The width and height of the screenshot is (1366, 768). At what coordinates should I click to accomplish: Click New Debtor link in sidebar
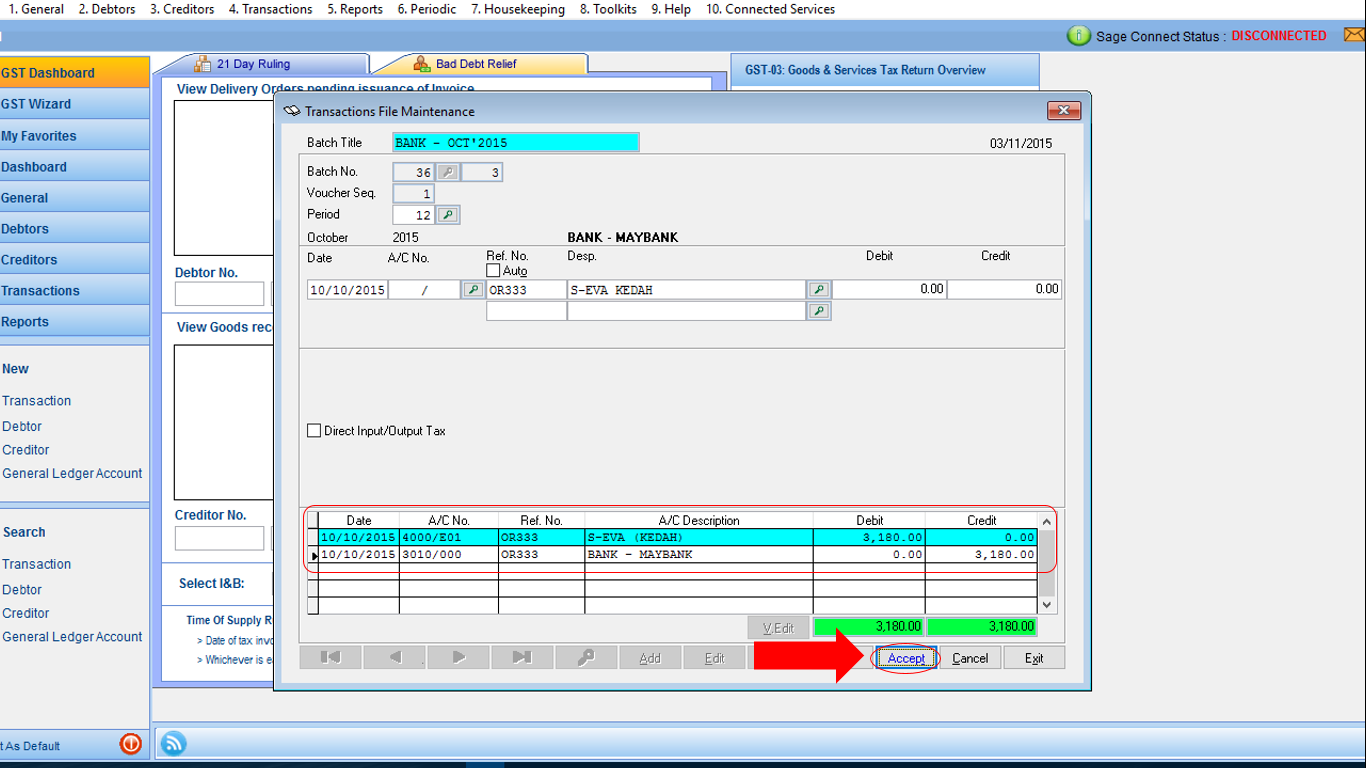click(x=22, y=426)
